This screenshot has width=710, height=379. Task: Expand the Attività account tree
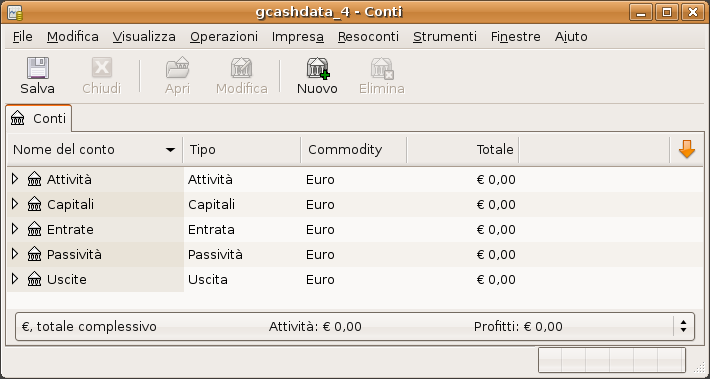click(x=15, y=179)
